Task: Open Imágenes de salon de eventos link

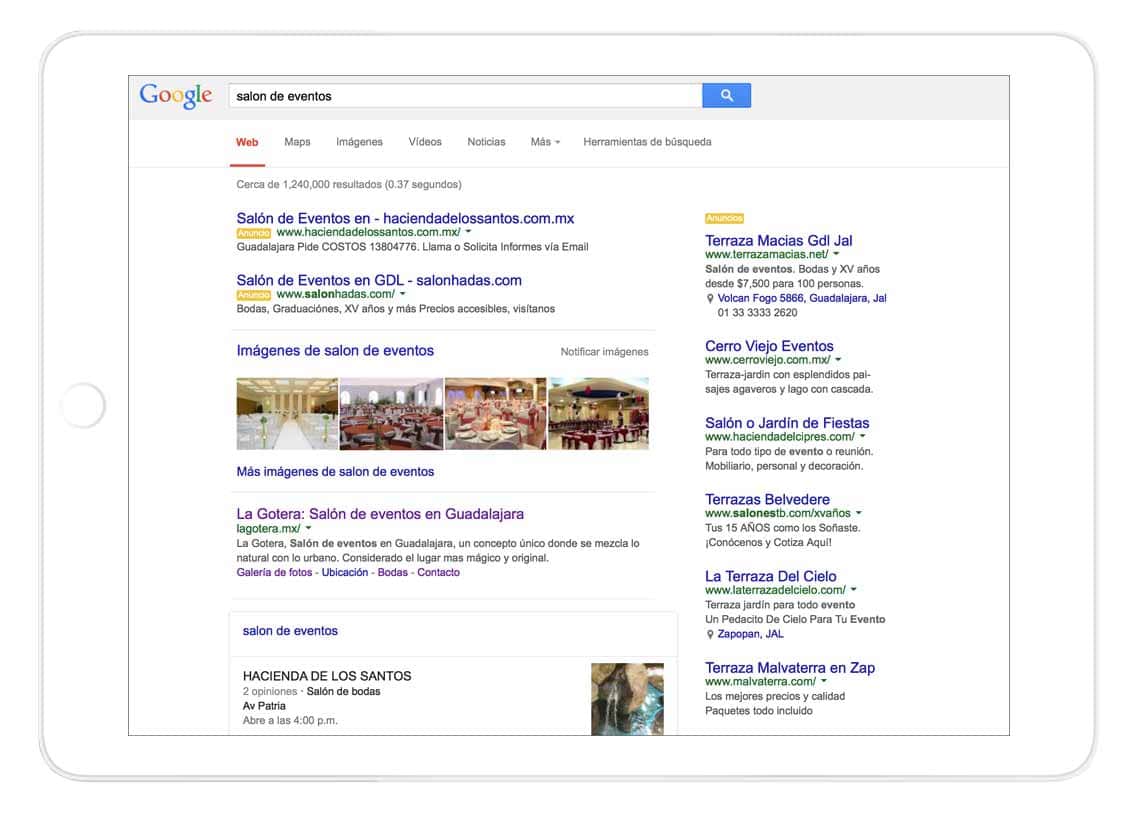Action: 335,350
